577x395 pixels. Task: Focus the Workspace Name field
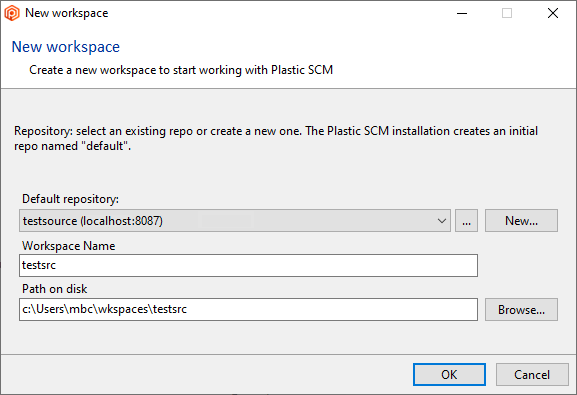click(x=248, y=265)
